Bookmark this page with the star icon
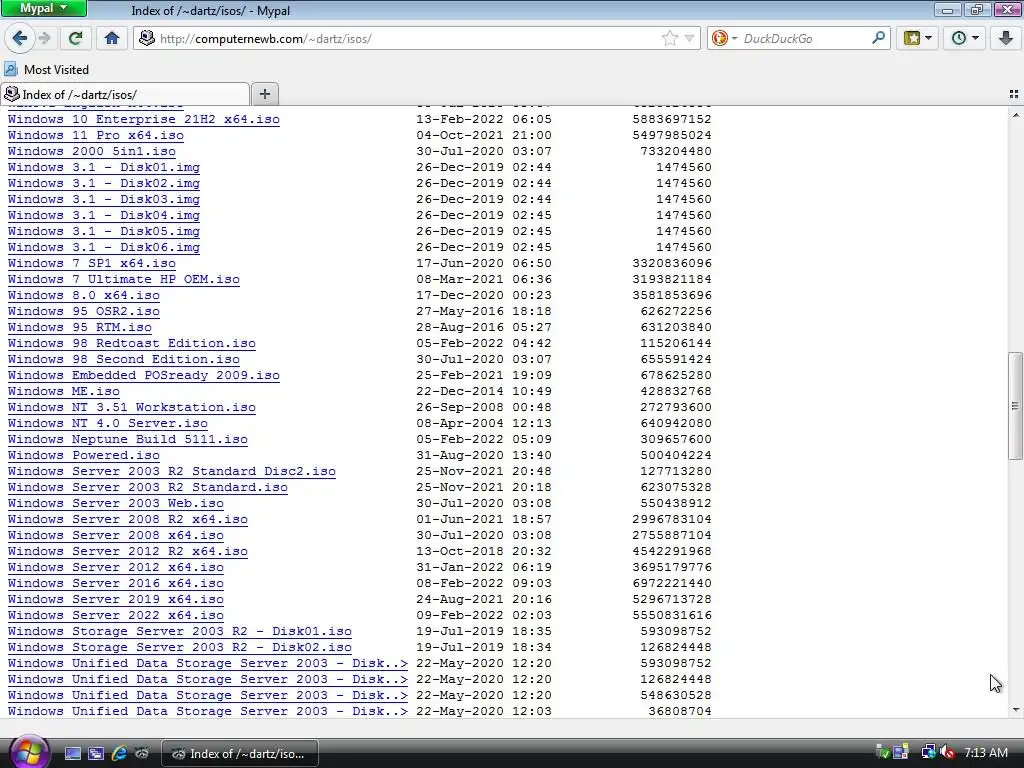The image size is (1024, 768). tap(669, 39)
